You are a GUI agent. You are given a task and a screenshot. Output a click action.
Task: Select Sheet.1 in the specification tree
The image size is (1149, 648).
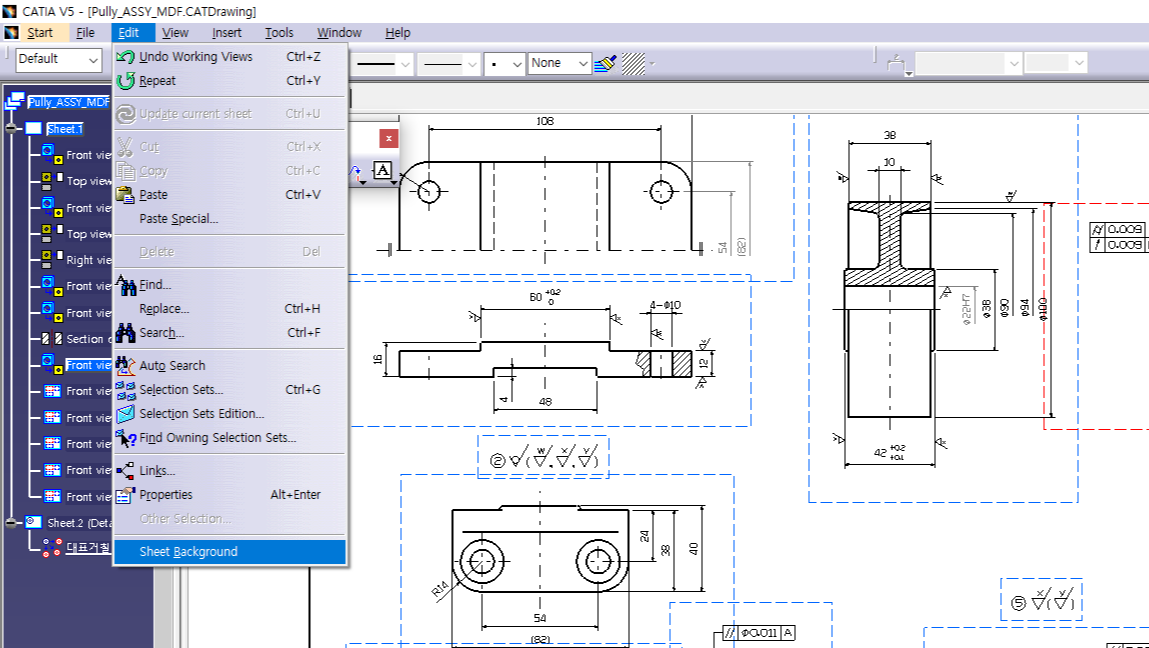tap(65, 129)
